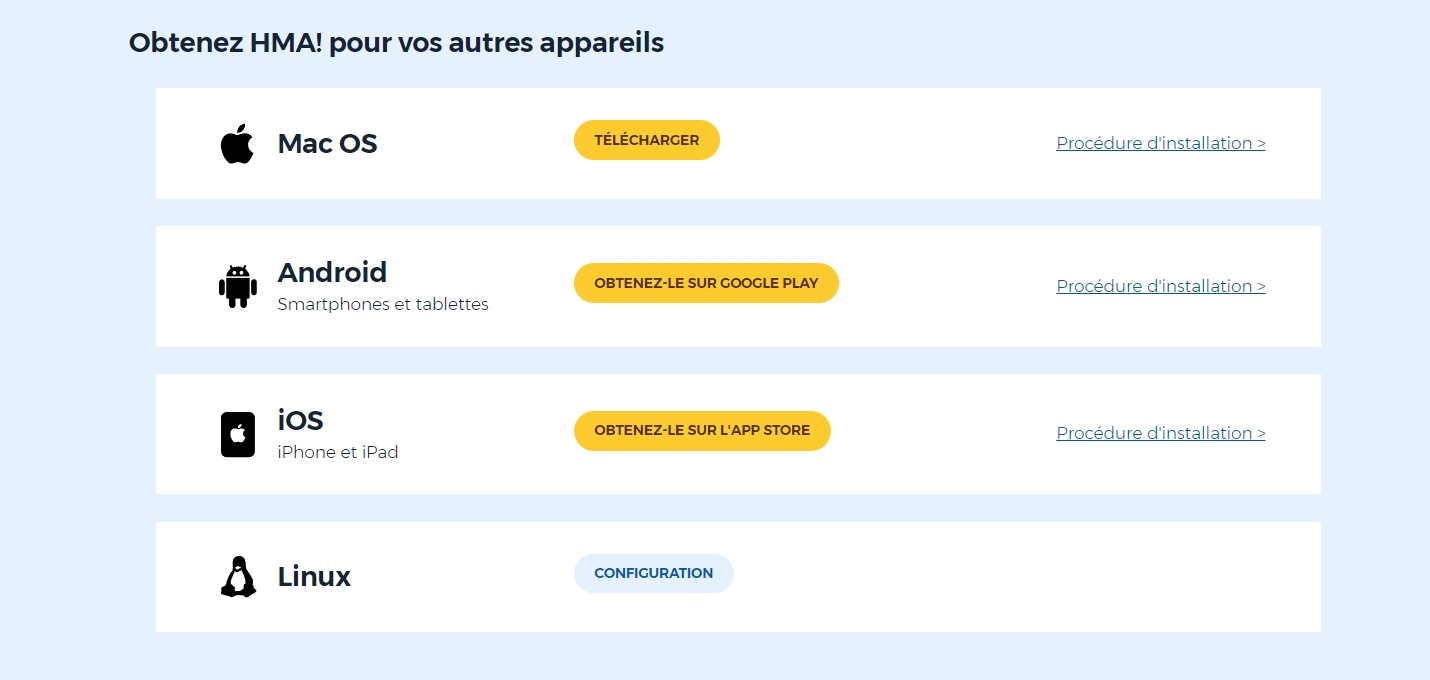Click the iPhone et iPad subtitle

[338, 452]
